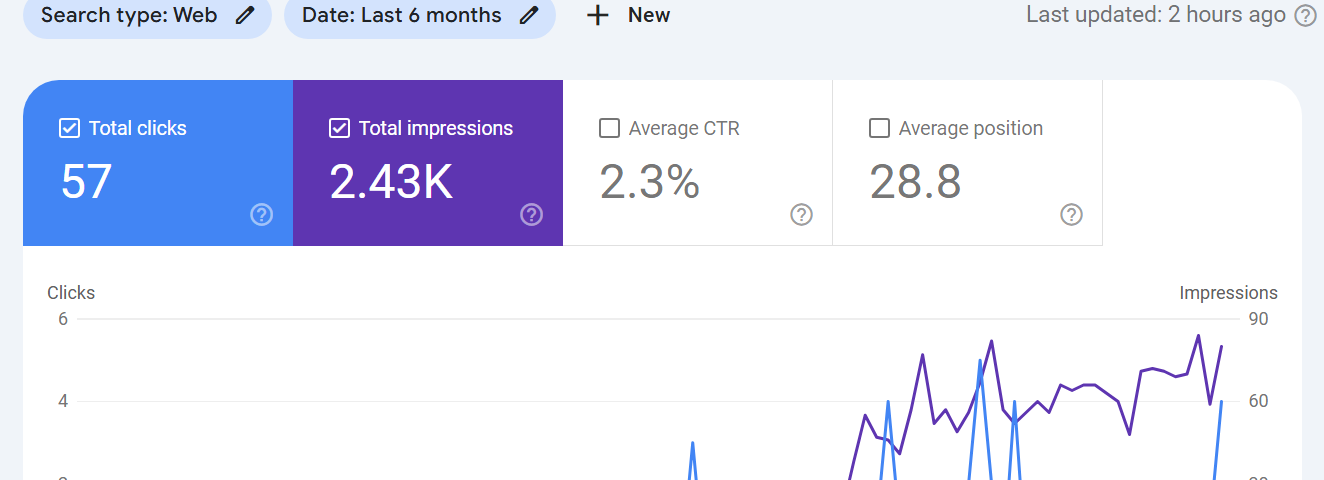Enable the Average position checkbox
This screenshot has height=480, width=1324.
pos(879,128)
